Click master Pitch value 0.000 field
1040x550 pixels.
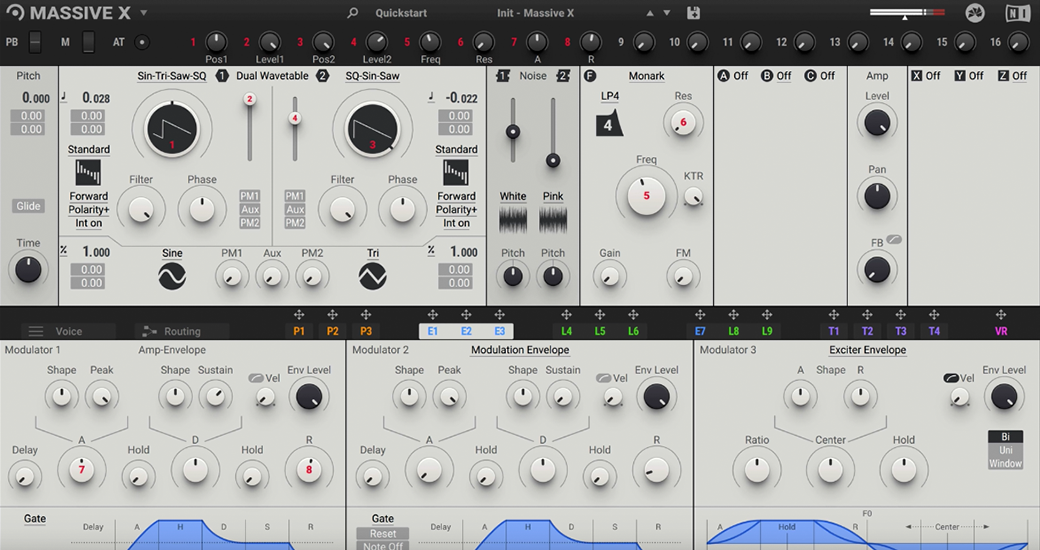(35, 98)
